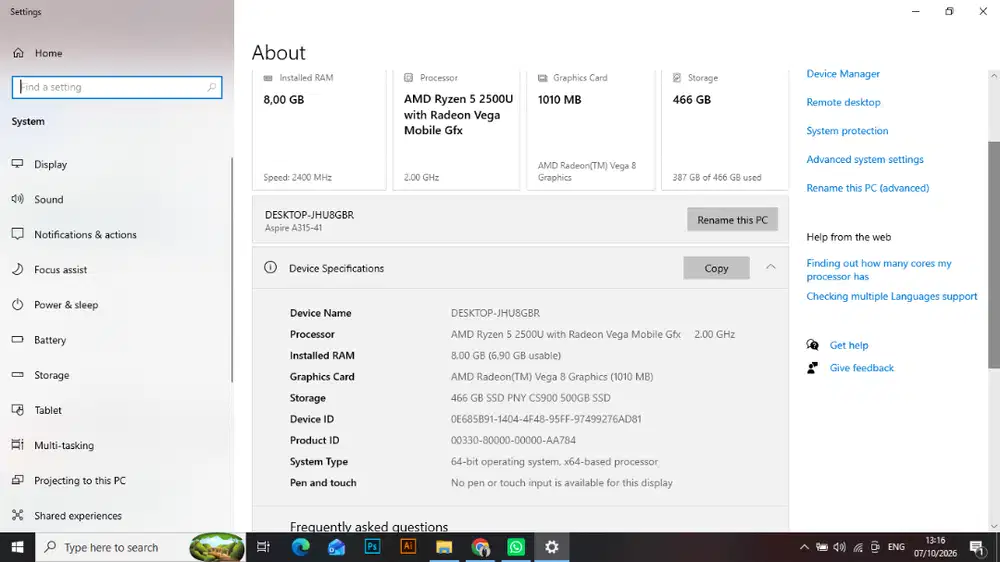Click the Tablet sidebar icon
Screen dimensions: 1000x562
point(17,410)
